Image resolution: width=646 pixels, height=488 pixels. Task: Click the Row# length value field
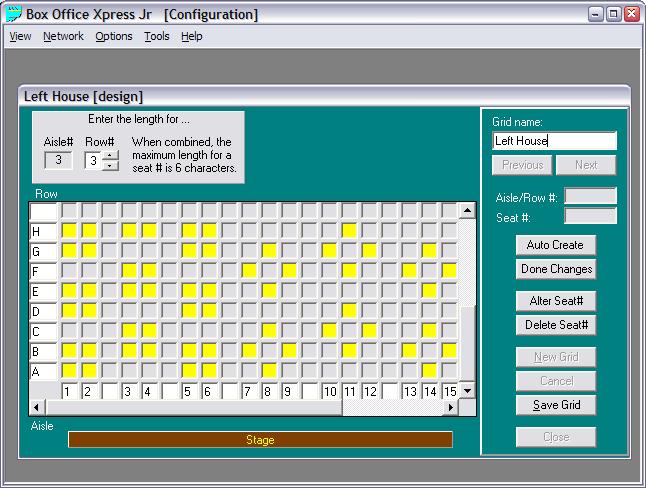(93, 160)
